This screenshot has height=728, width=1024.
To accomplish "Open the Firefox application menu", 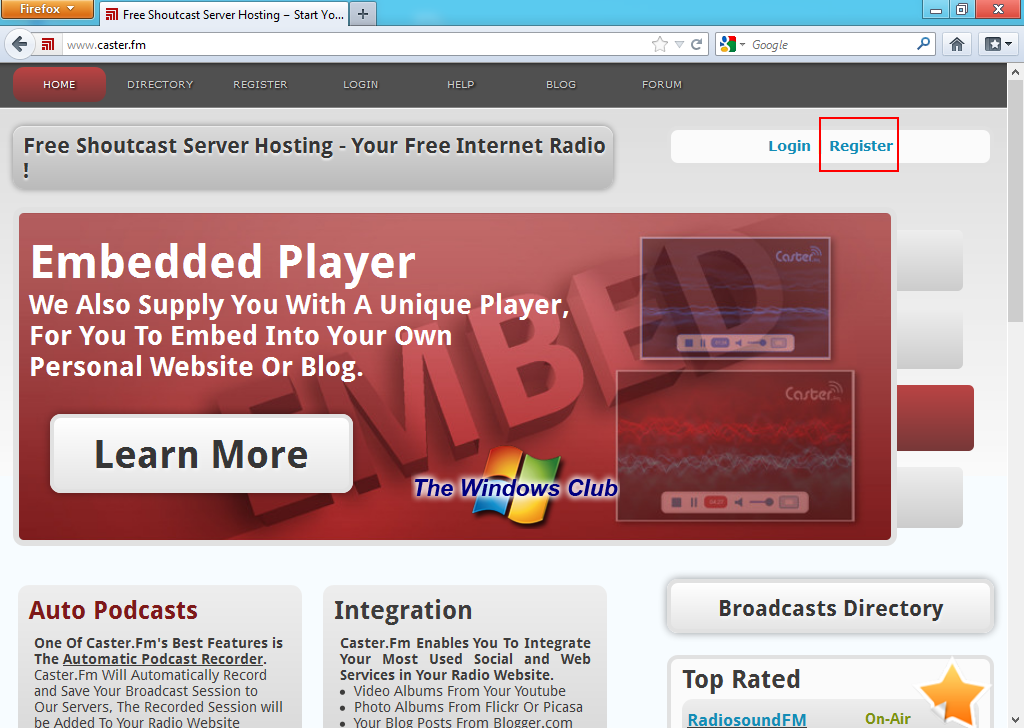I will point(47,9).
